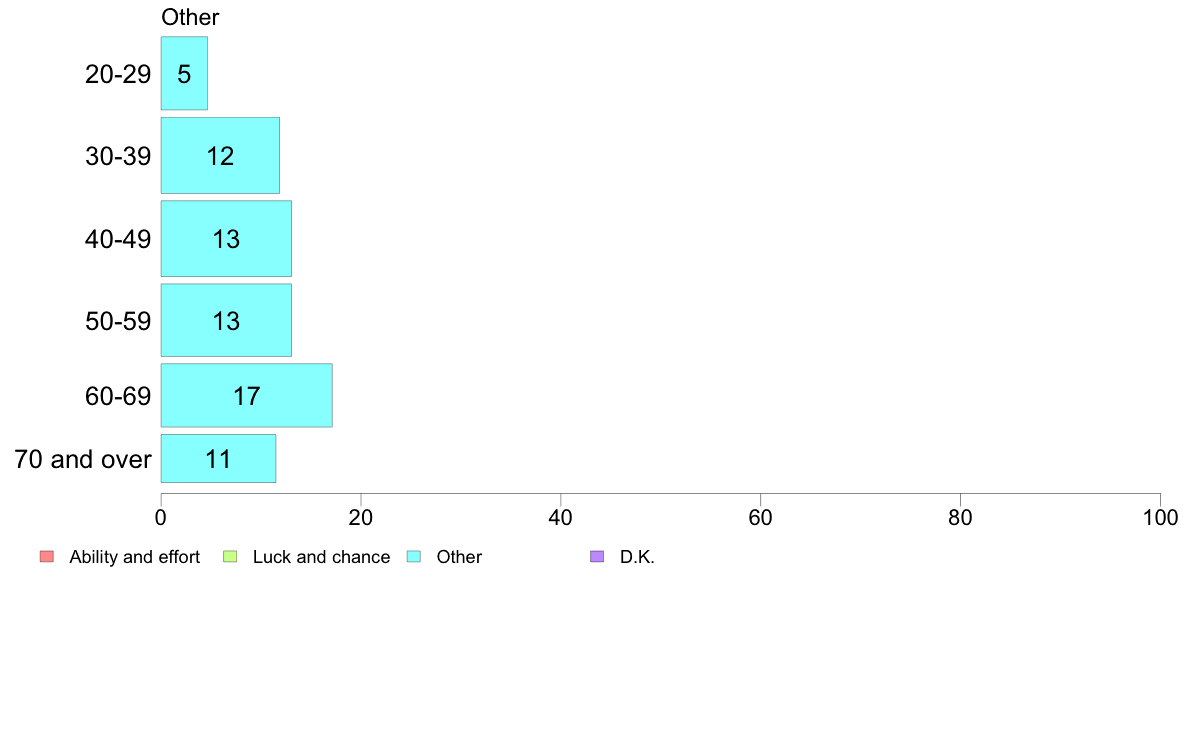The width and height of the screenshot is (1188, 736).
Task: Click the 20-29 bar showing 5
Action: pos(184,74)
